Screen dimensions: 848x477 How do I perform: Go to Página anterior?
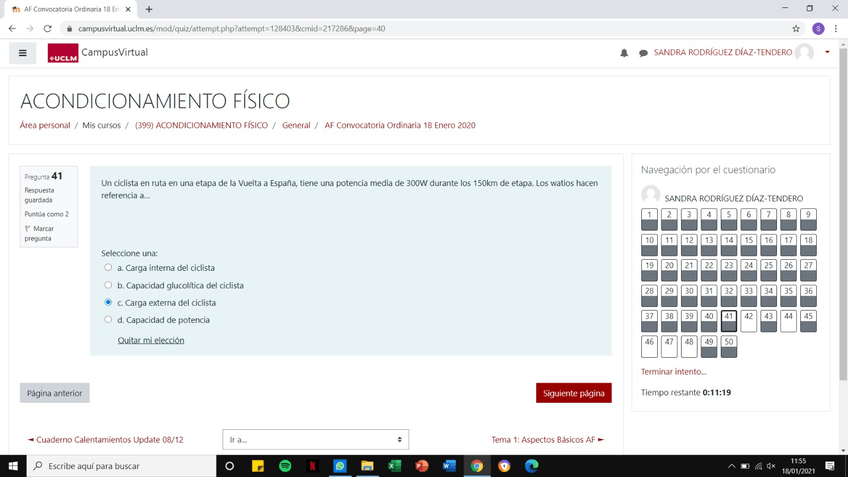point(55,393)
